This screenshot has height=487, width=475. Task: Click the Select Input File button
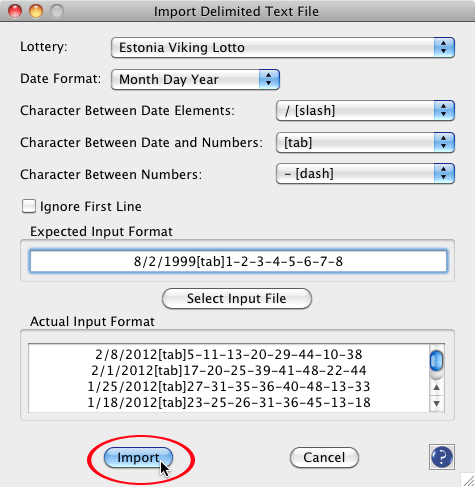tap(237, 298)
